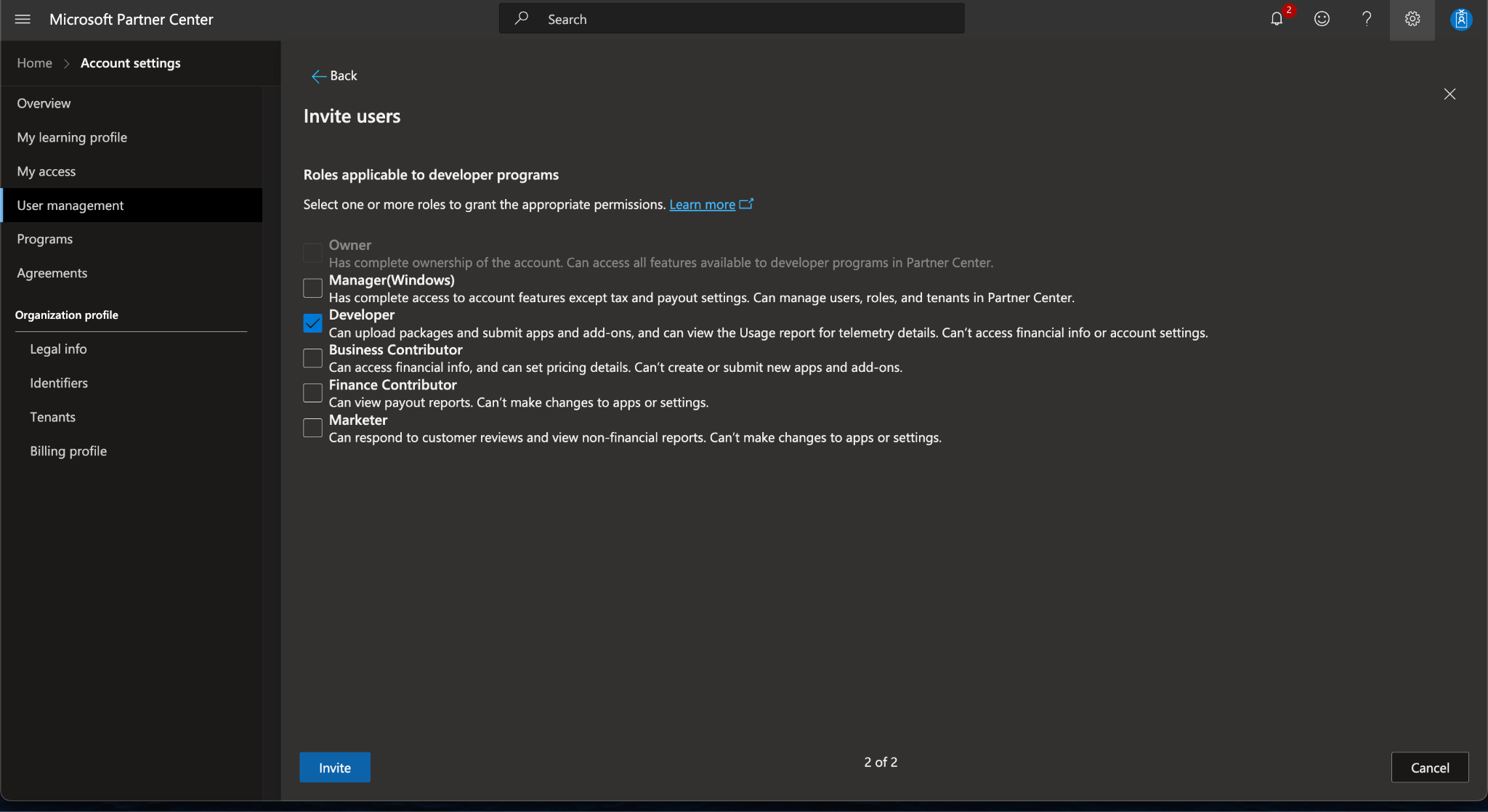Click the Cancel button

tap(1430, 767)
